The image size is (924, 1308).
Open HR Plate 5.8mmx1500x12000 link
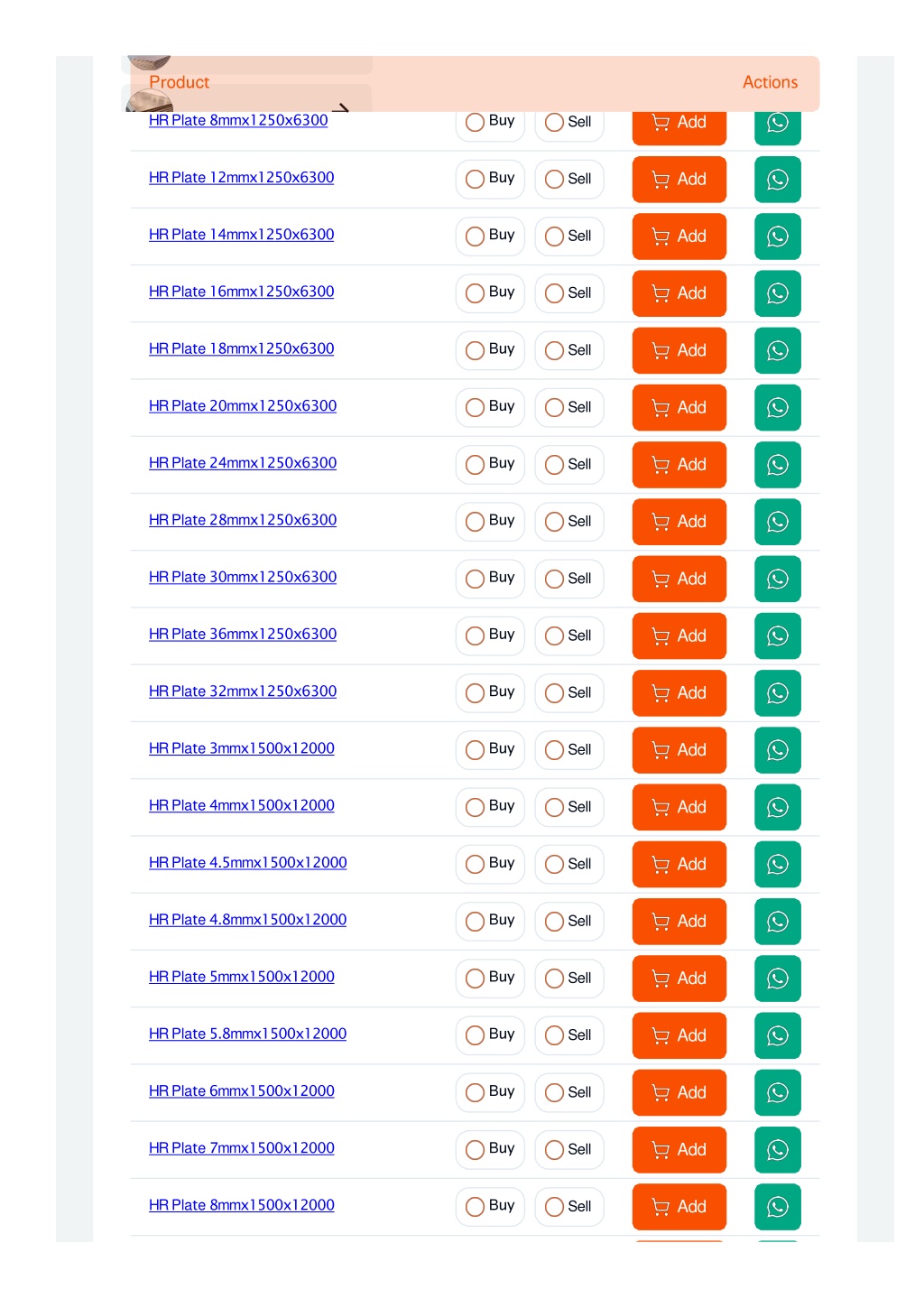248,1034
